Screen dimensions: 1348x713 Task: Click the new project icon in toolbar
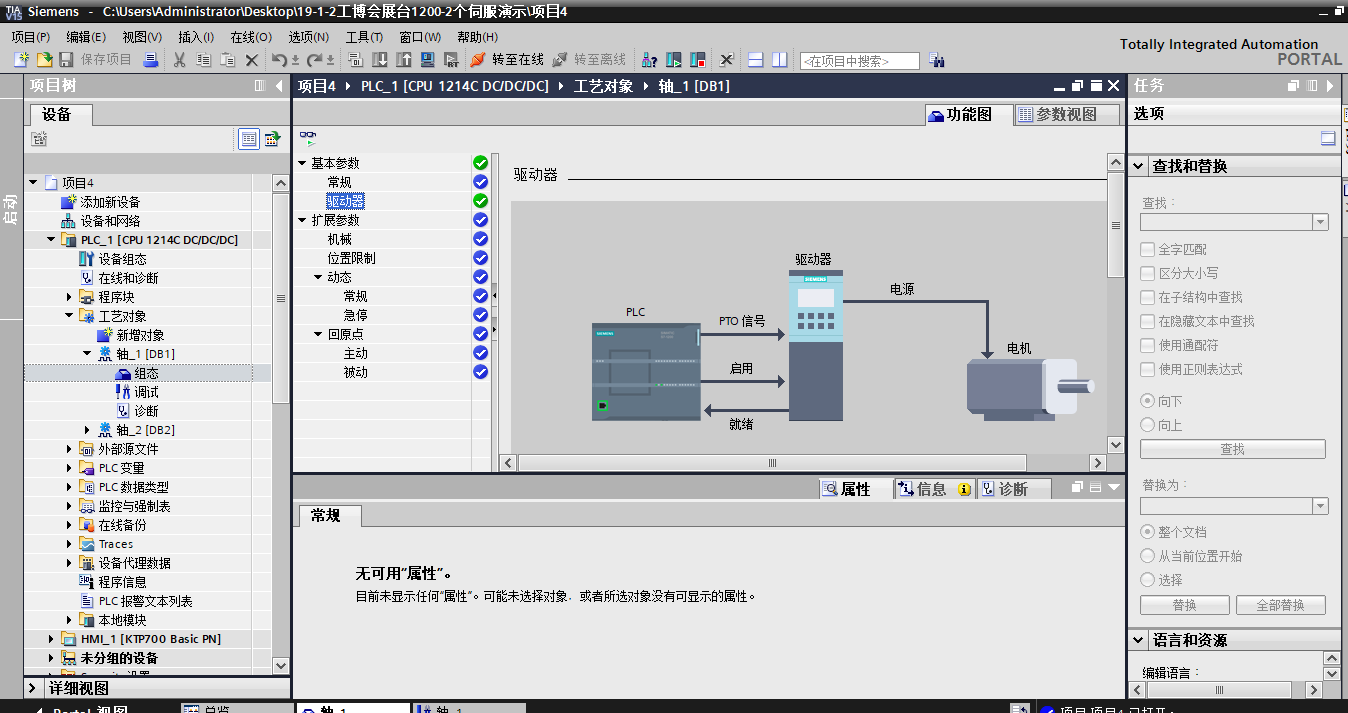tap(21, 60)
